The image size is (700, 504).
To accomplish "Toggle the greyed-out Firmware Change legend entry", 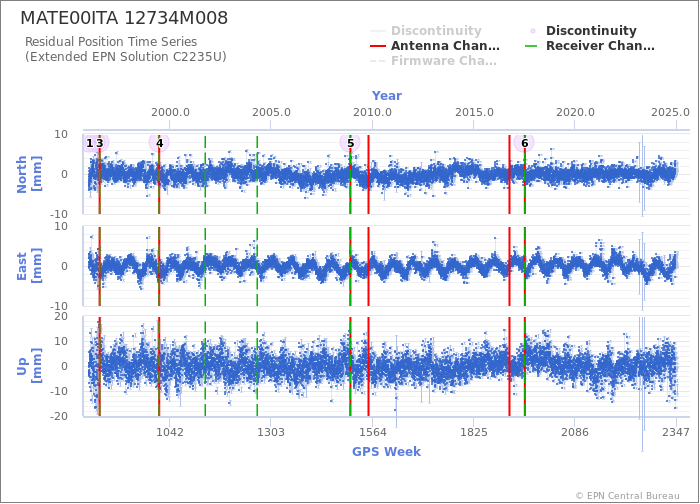I will click(x=433, y=61).
